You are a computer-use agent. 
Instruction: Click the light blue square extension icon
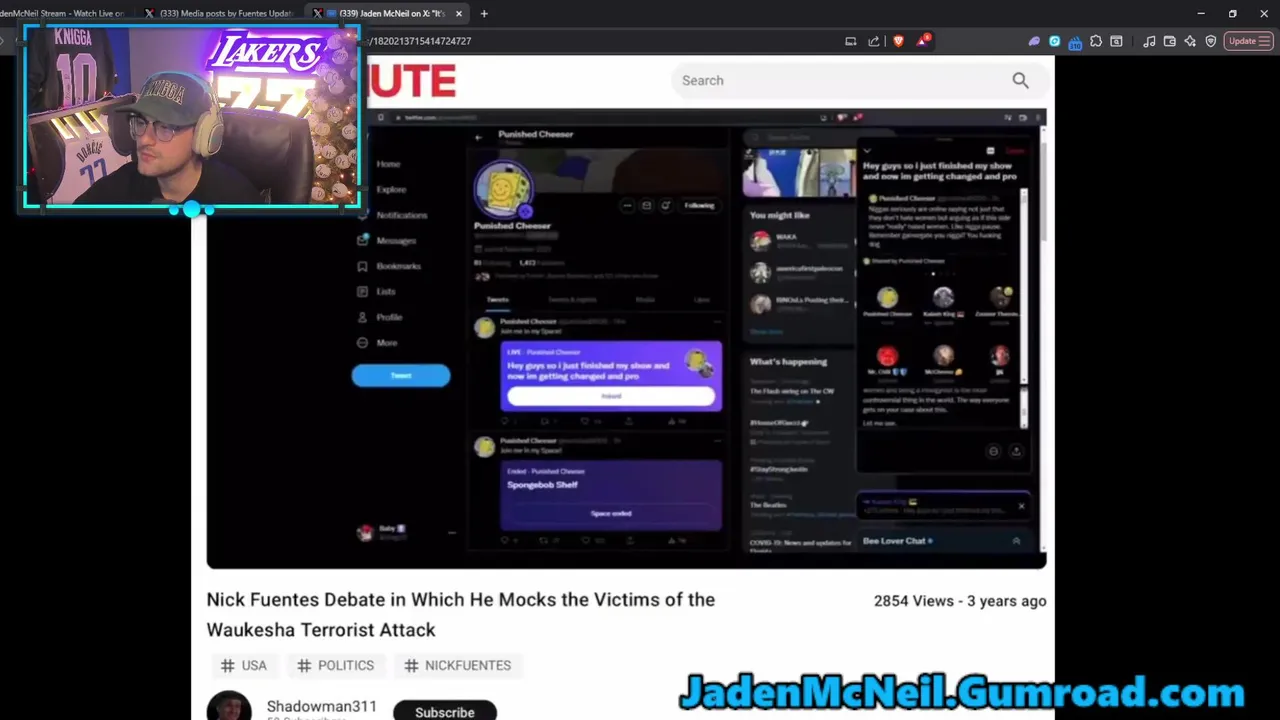click(x=1054, y=41)
